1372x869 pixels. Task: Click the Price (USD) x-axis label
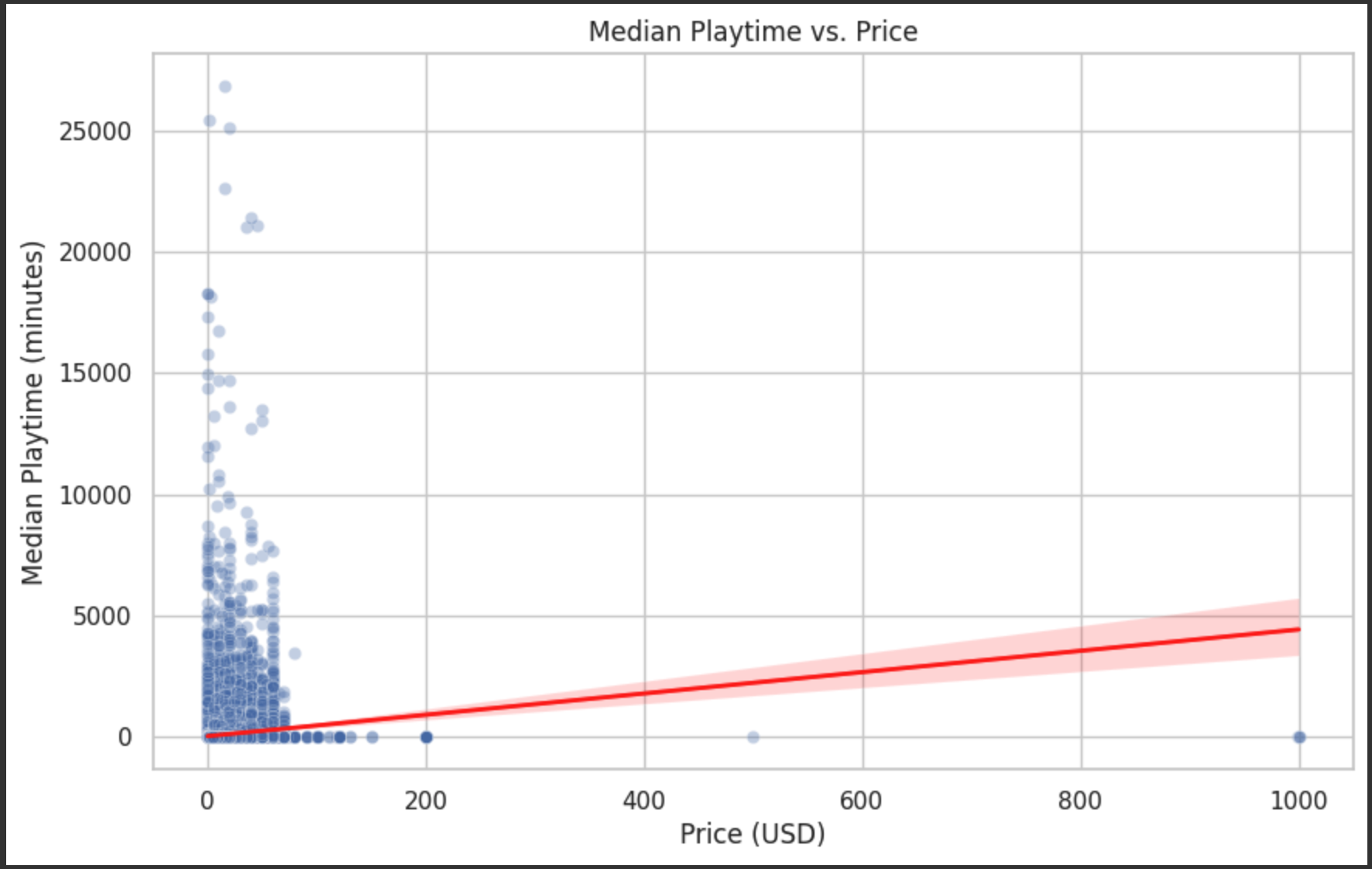point(753,834)
